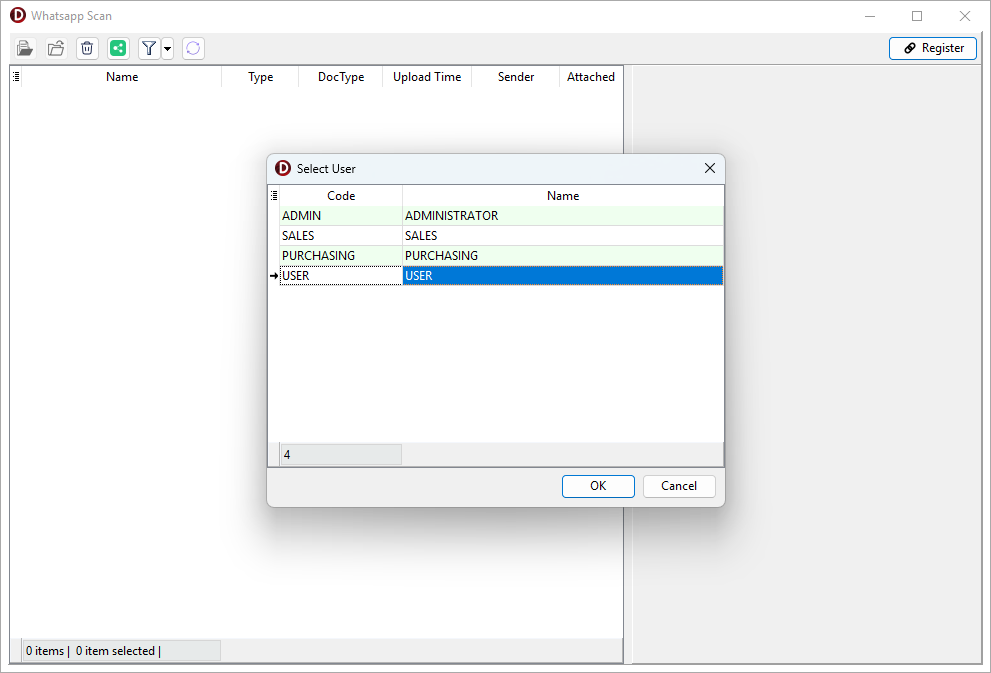Click the items status bar text
The width and height of the screenshot is (991, 673).
click(93, 651)
